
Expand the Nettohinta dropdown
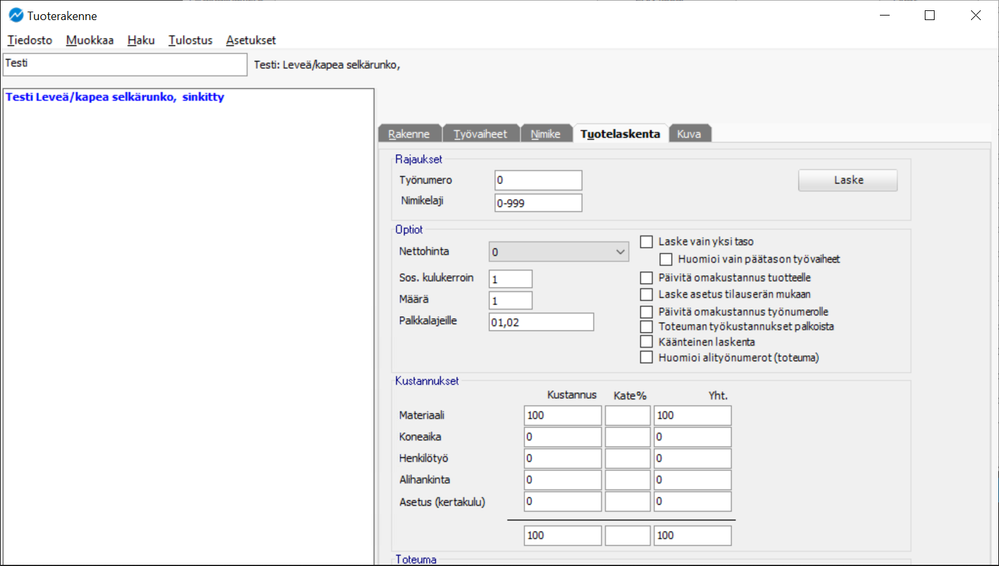pos(559,252)
